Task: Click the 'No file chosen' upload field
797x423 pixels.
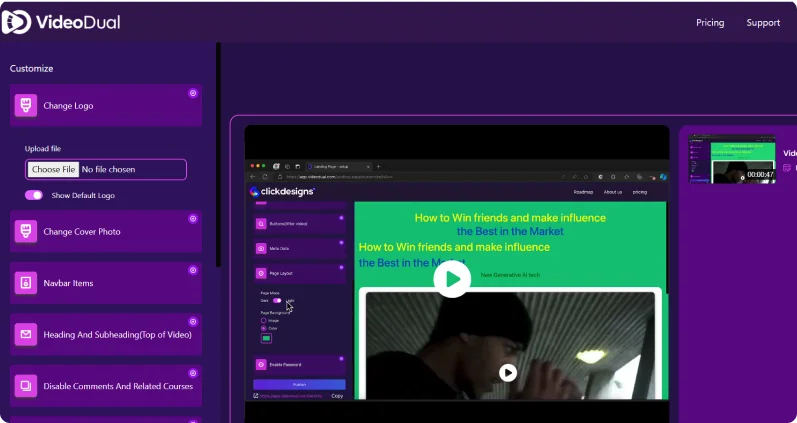Action: pos(132,170)
